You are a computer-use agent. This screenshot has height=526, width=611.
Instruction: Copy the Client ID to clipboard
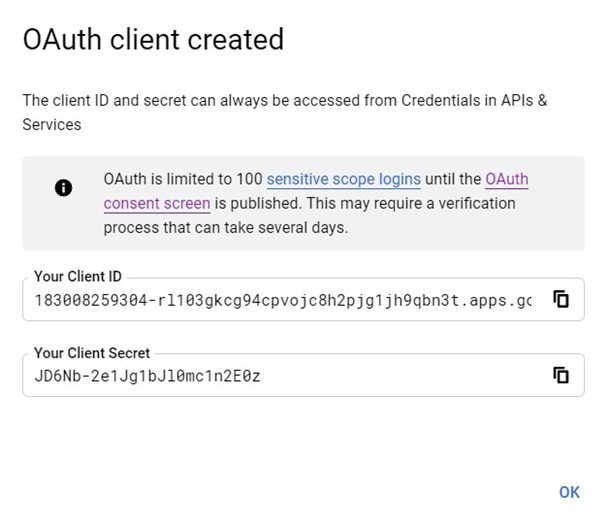click(561, 299)
